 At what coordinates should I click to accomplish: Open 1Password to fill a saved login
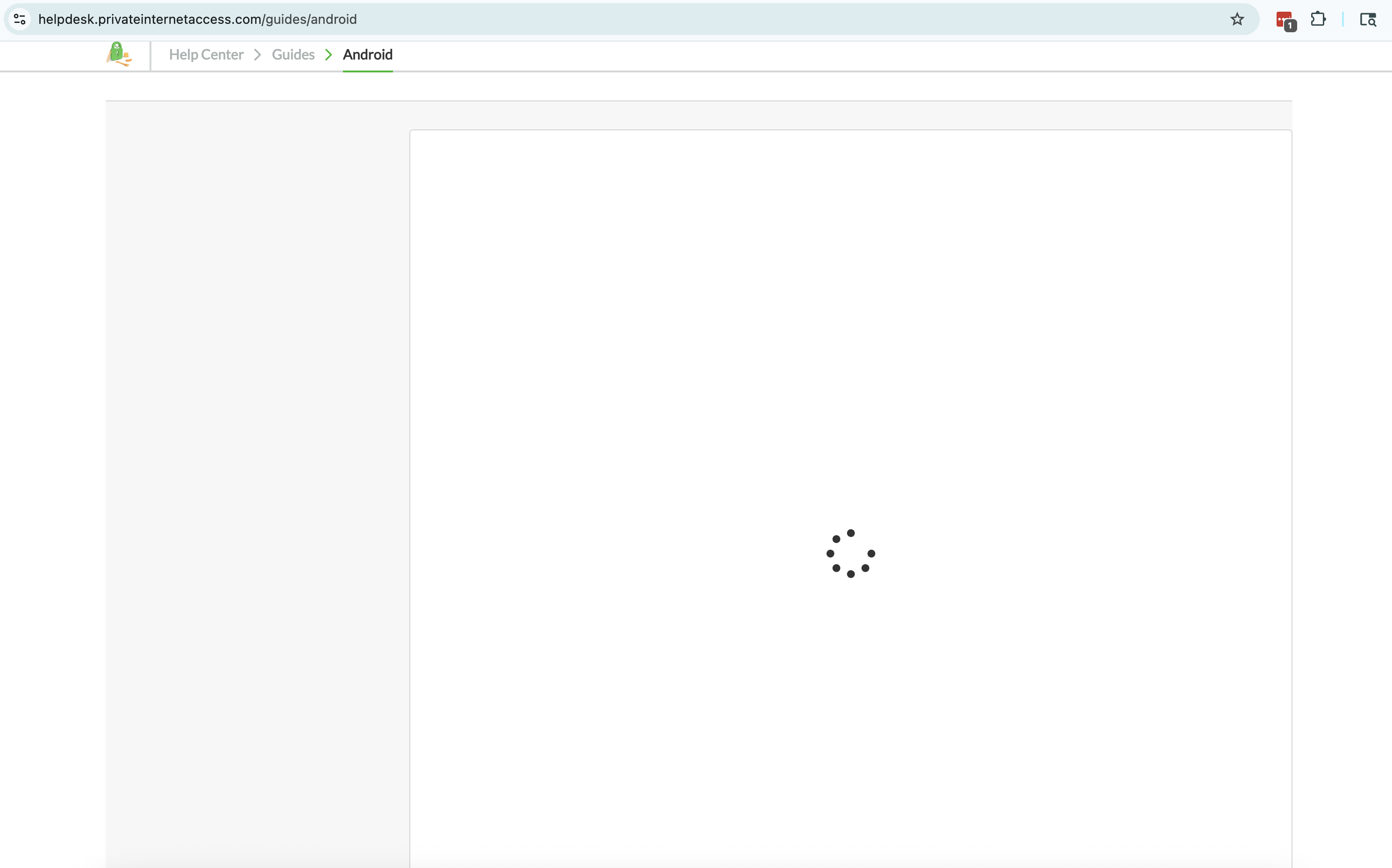[1284, 19]
